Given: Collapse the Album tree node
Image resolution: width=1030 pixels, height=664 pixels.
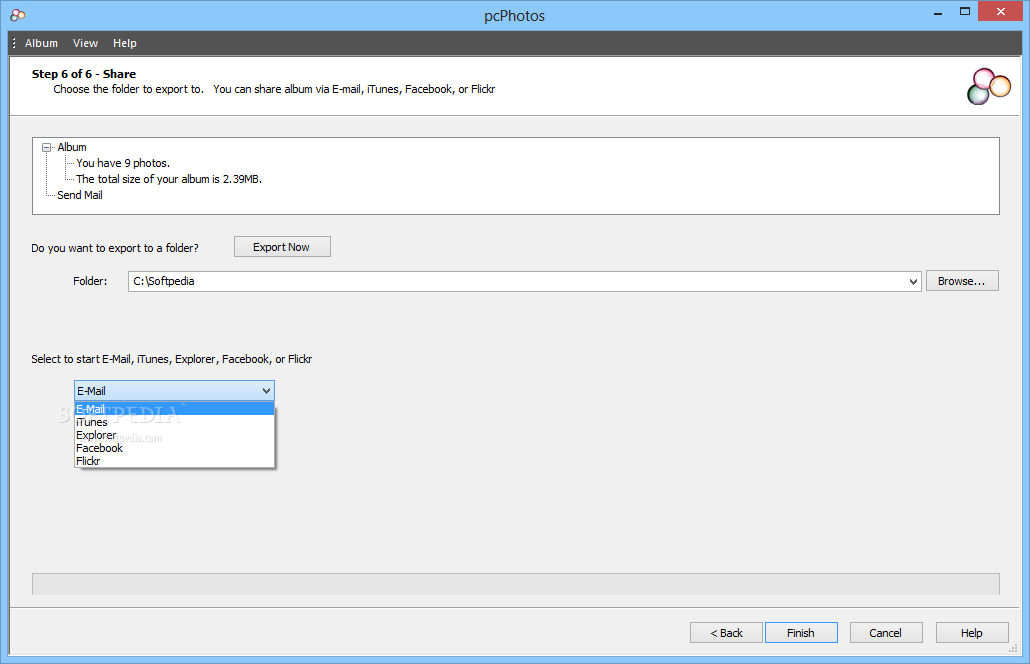Looking at the screenshot, I should pyautogui.click(x=47, y=147).
